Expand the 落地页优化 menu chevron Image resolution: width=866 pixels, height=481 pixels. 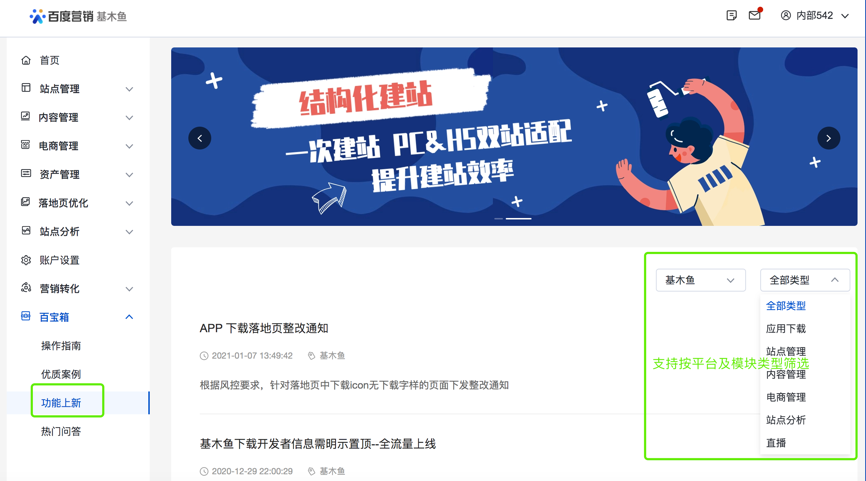(x=129, y=203)
